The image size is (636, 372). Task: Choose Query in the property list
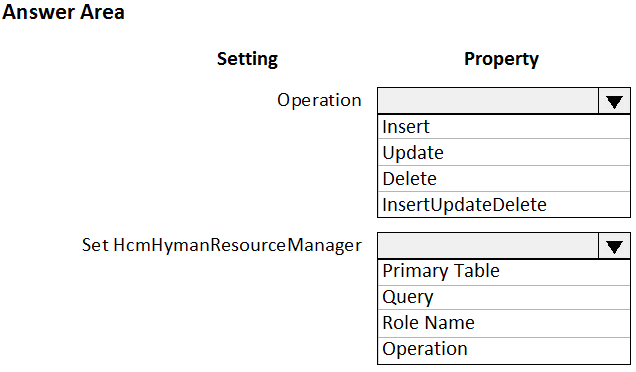tap(504, 297)
